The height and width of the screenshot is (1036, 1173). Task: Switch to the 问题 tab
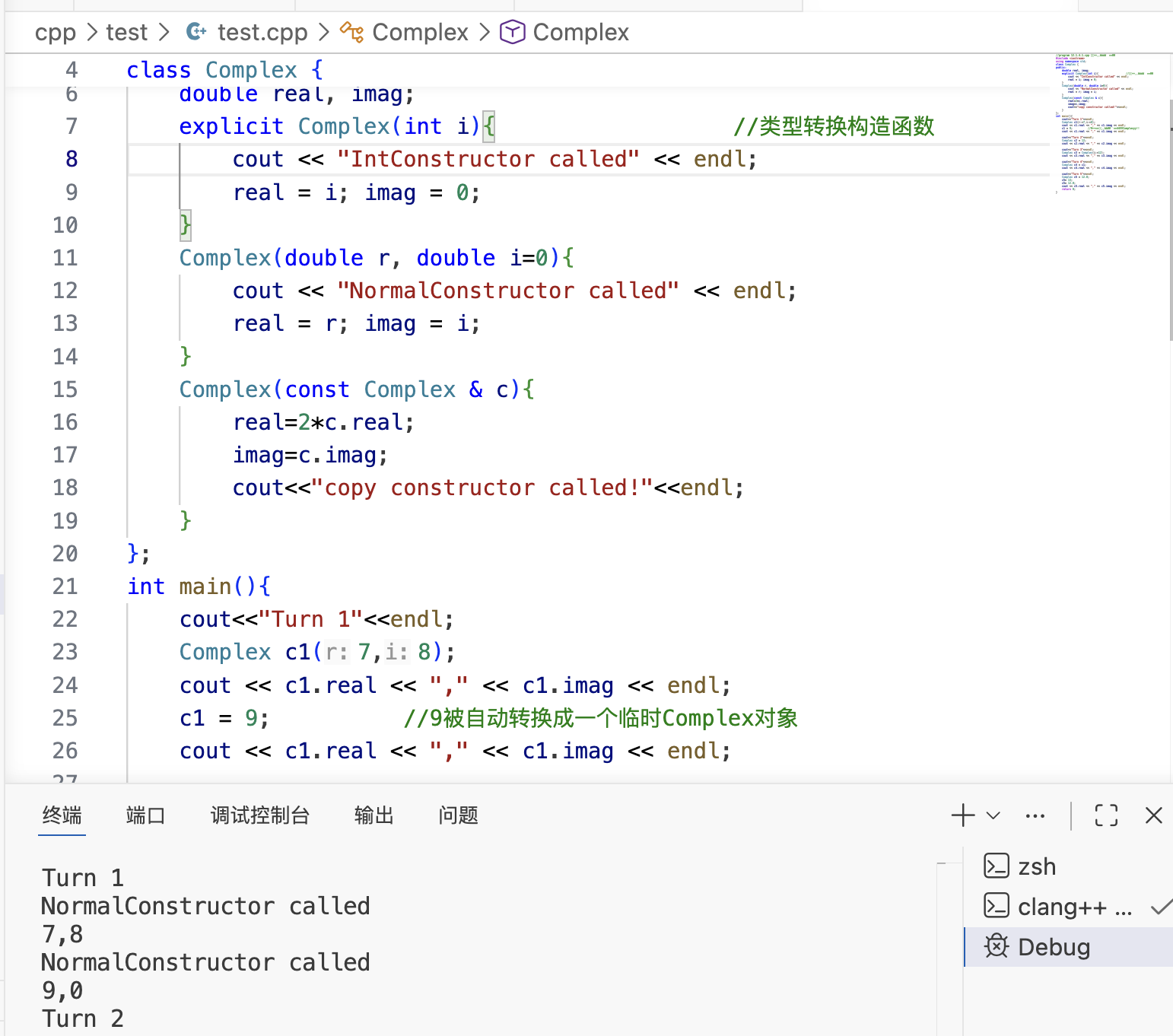457,815
